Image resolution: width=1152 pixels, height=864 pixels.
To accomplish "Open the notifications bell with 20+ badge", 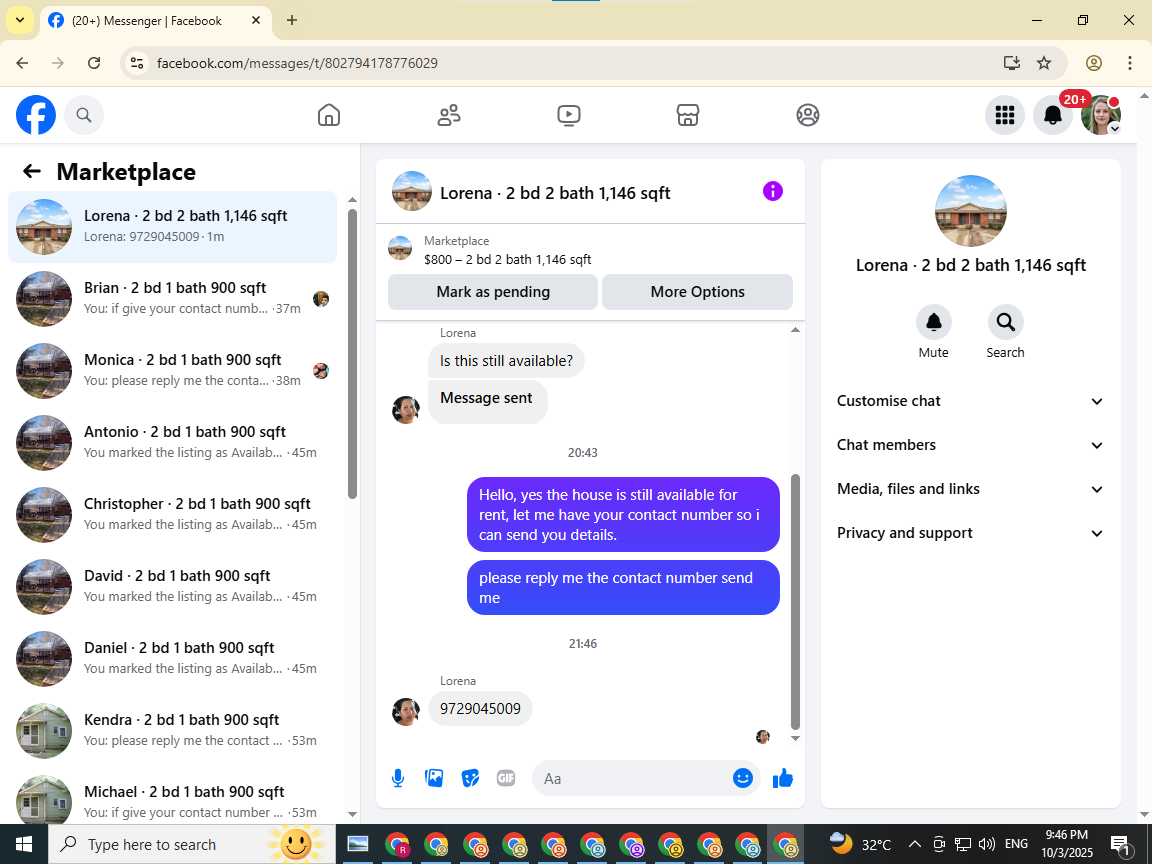I will click(x=1053, y=115).
